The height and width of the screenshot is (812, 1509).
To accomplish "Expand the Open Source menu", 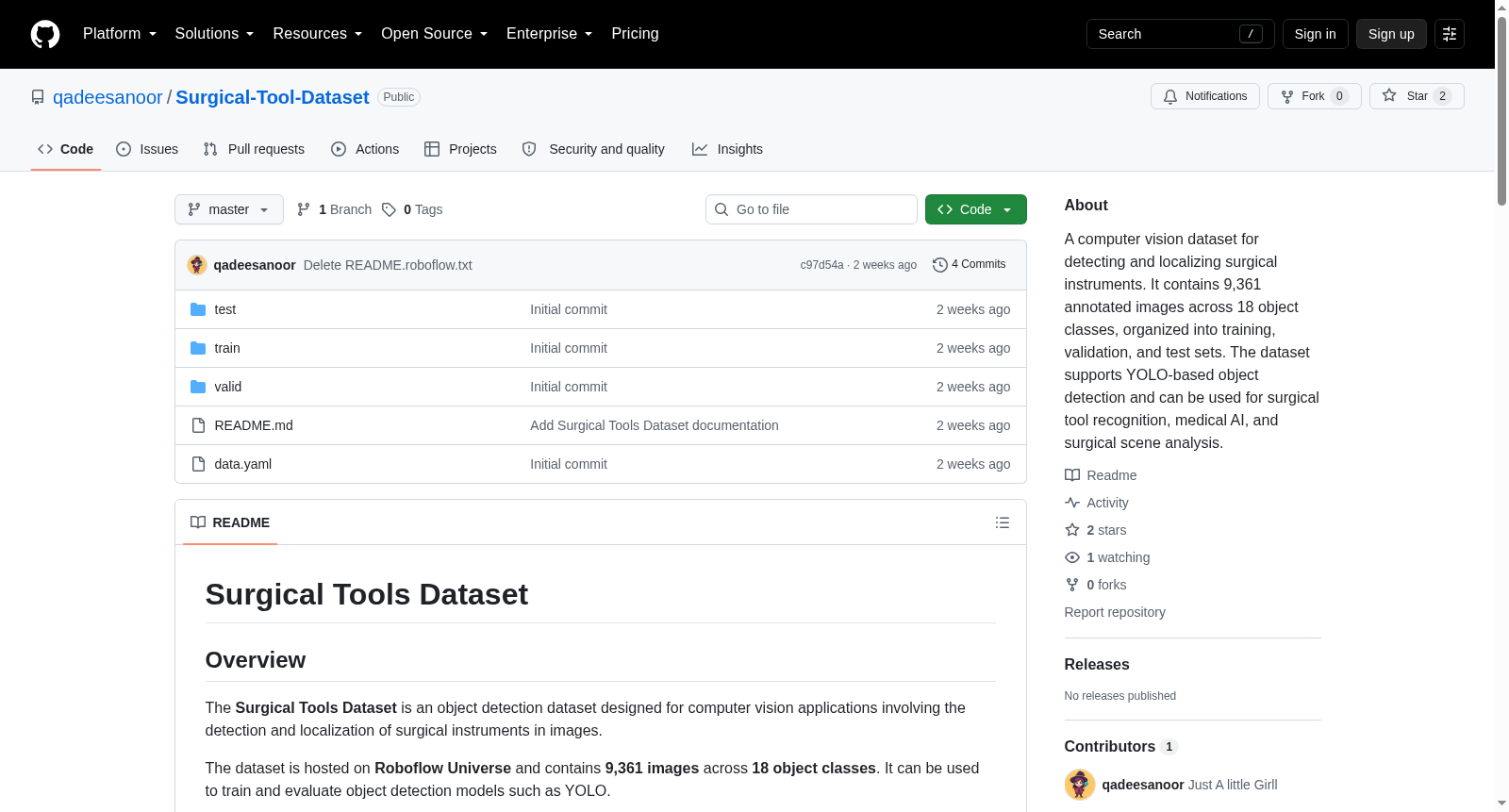I will (434, 34).
